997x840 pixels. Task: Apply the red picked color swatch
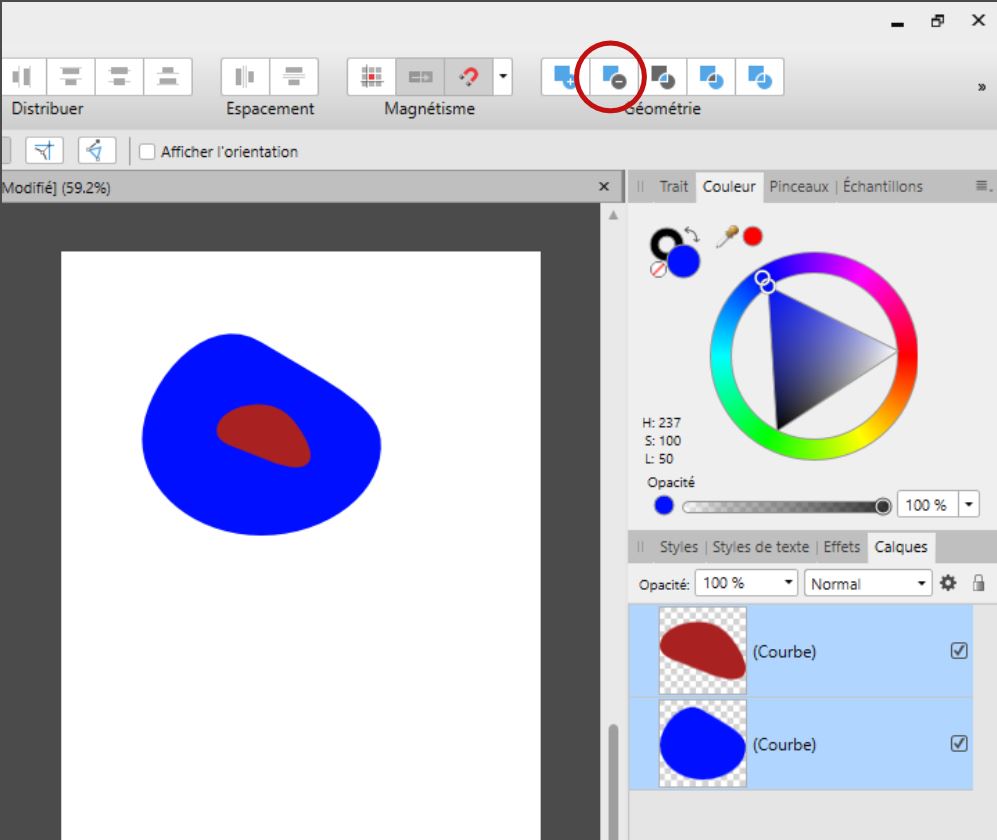point(753,237)
